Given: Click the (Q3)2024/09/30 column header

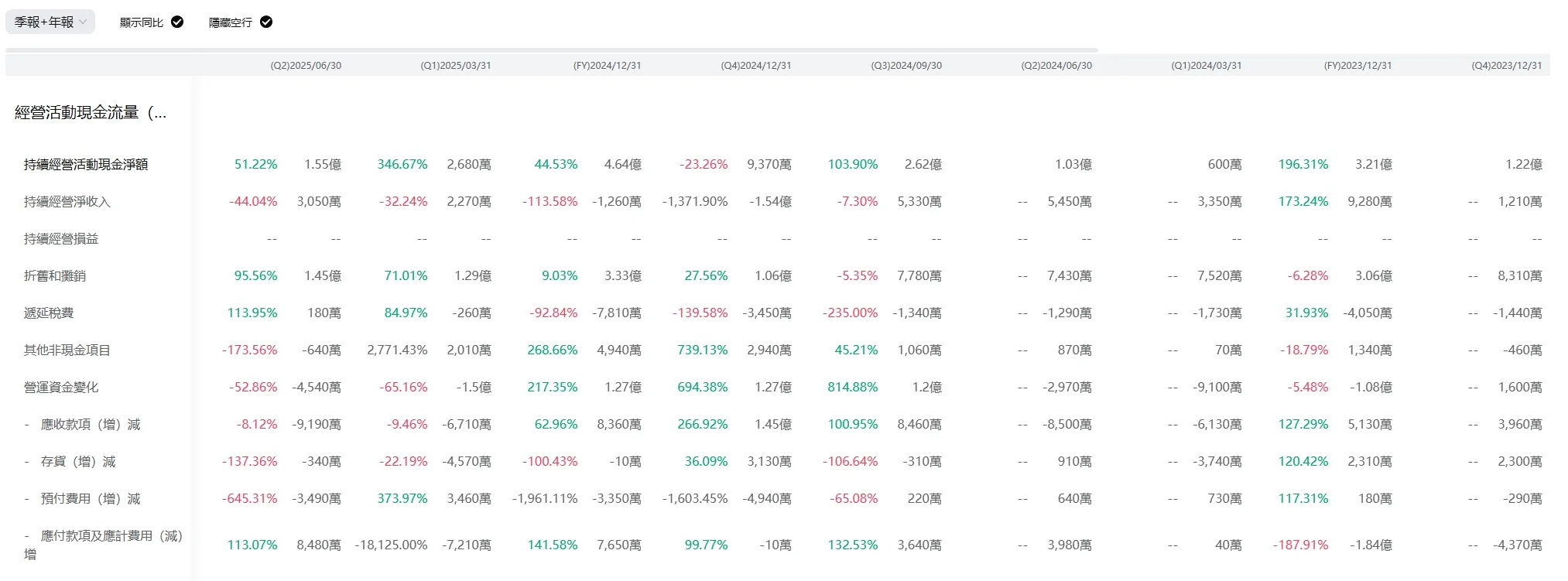Looking at the screenshot, I should (906, 66).
